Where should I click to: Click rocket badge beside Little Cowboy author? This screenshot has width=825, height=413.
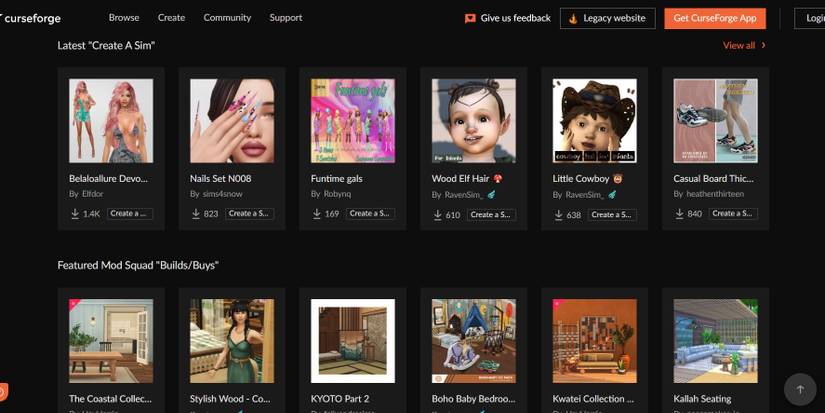click(x=612, y=195)
